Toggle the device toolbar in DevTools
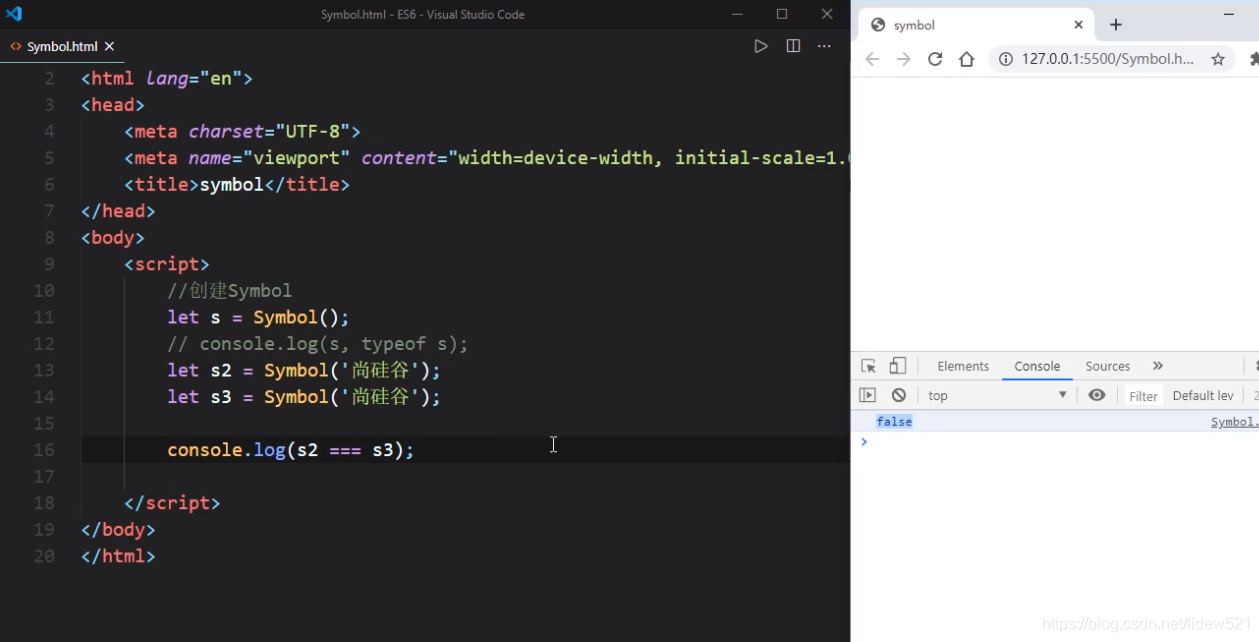 point(898,366)
